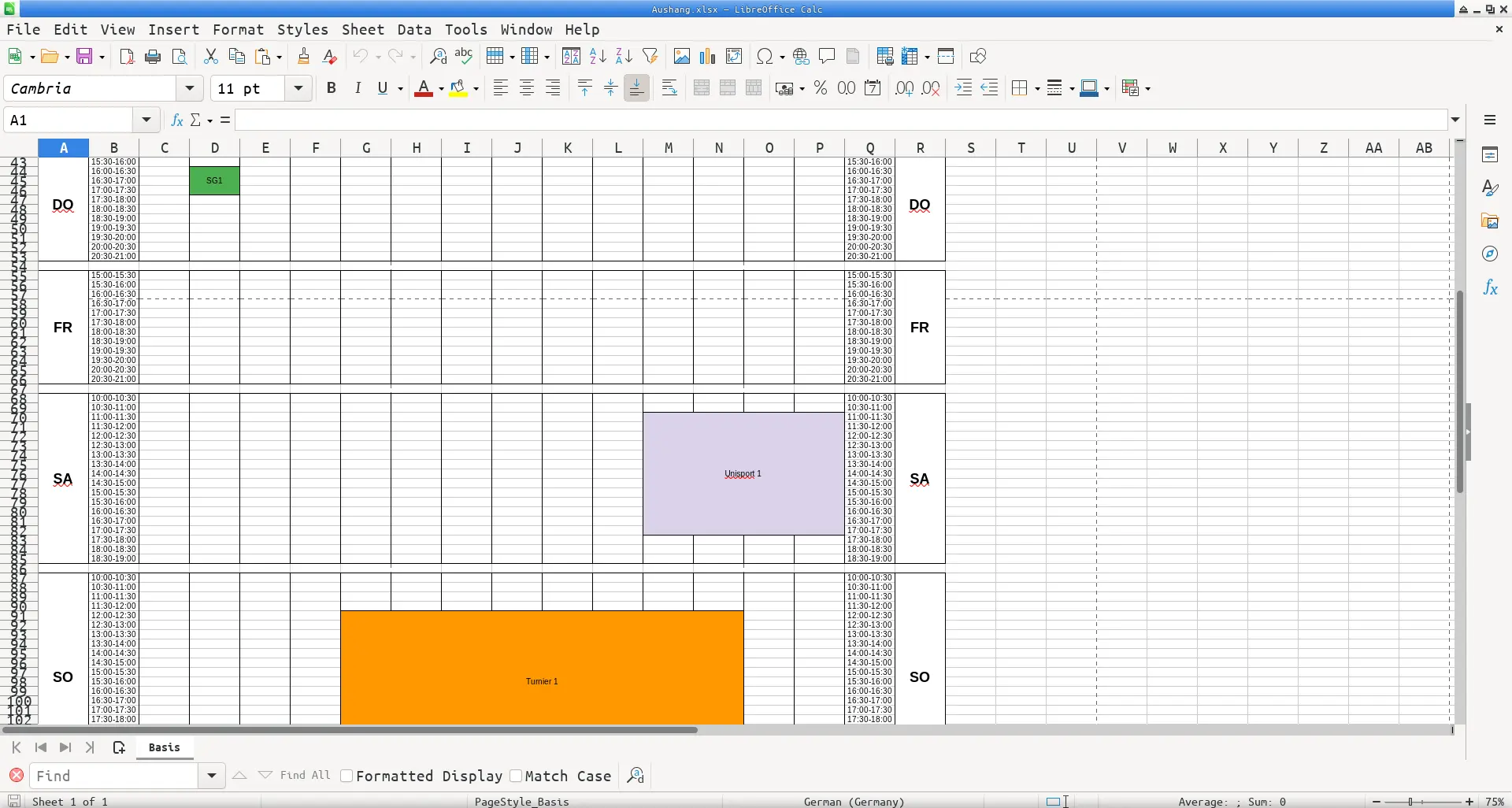Open the font size dropdown

(x=298, y=88)
